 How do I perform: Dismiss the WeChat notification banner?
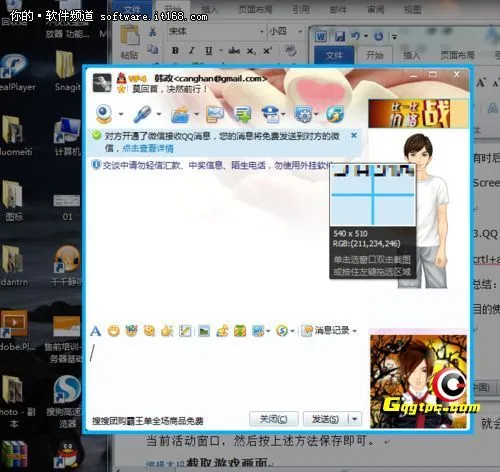click(354, 135)
